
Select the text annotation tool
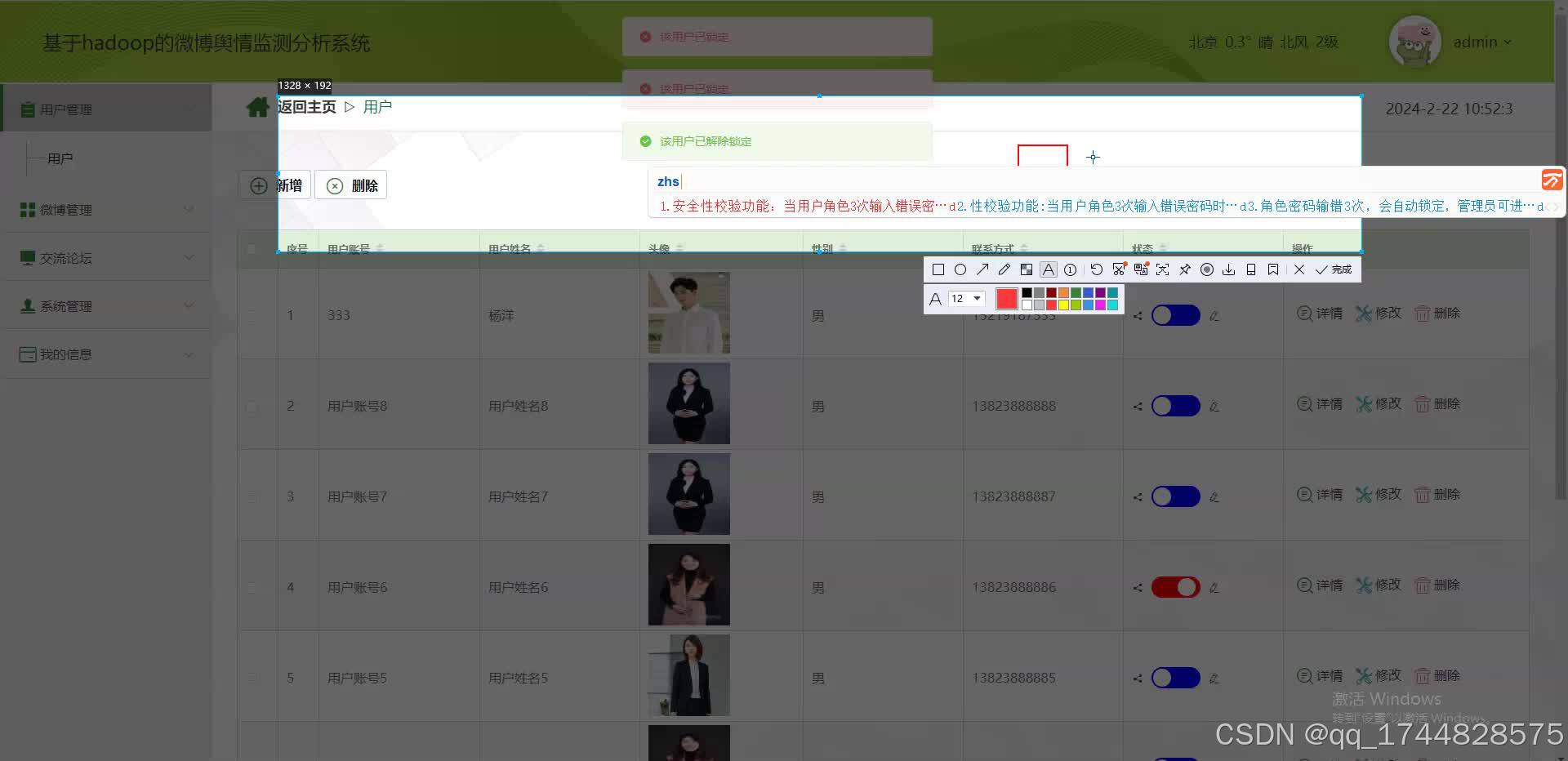[1049, 269]
